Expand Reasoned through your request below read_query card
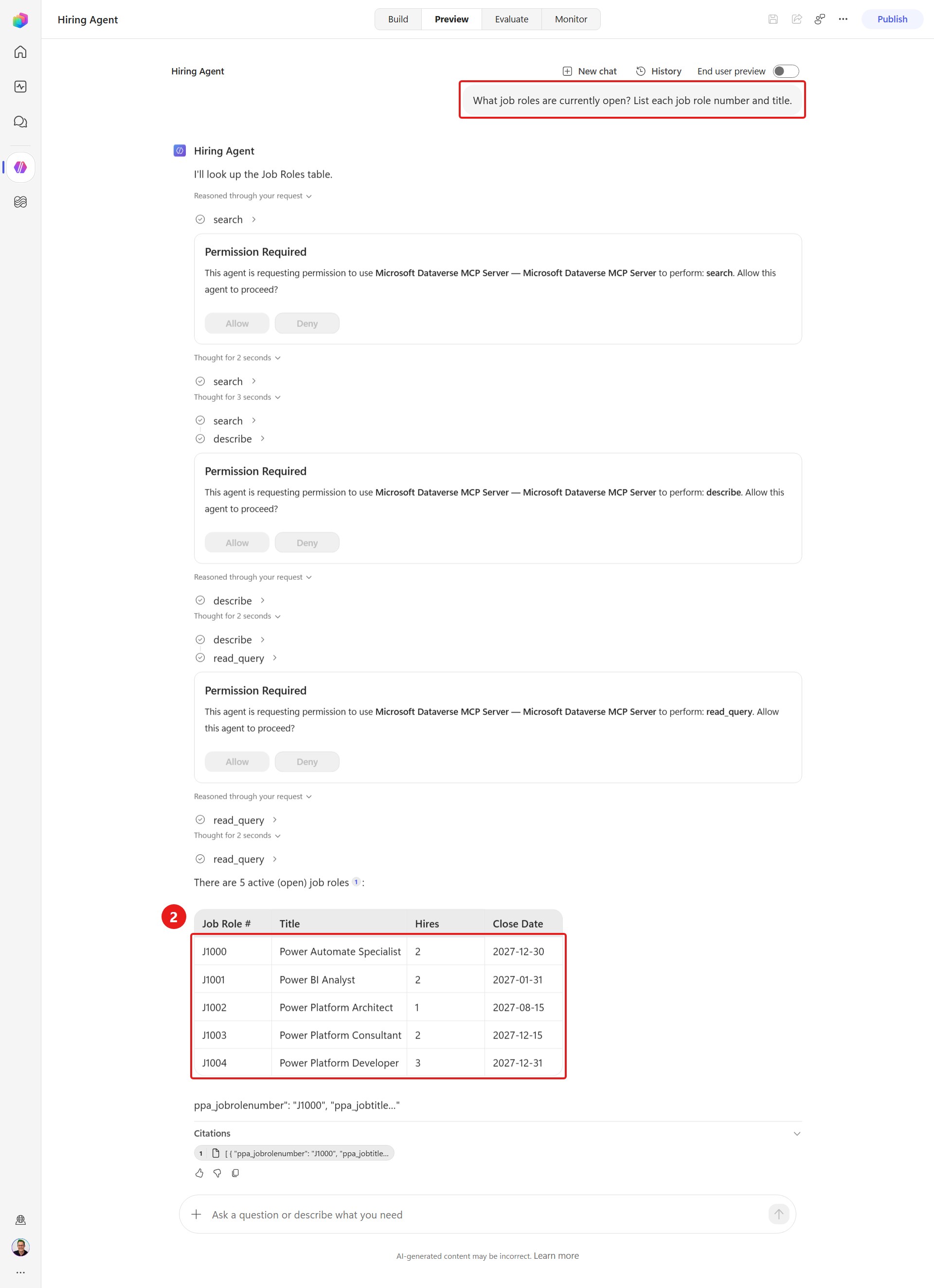The image size is (934, 1288). point(253,796)
